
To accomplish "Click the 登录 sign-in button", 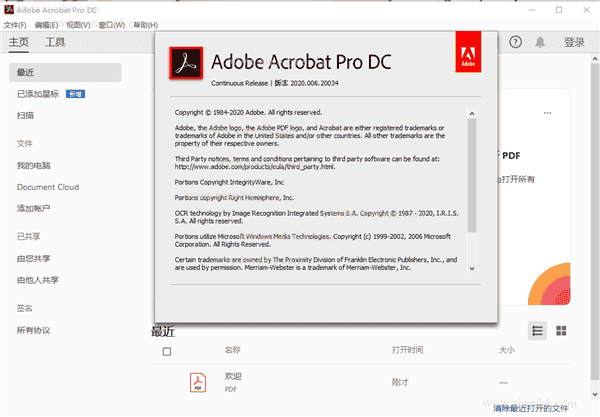I will point(574,42).
